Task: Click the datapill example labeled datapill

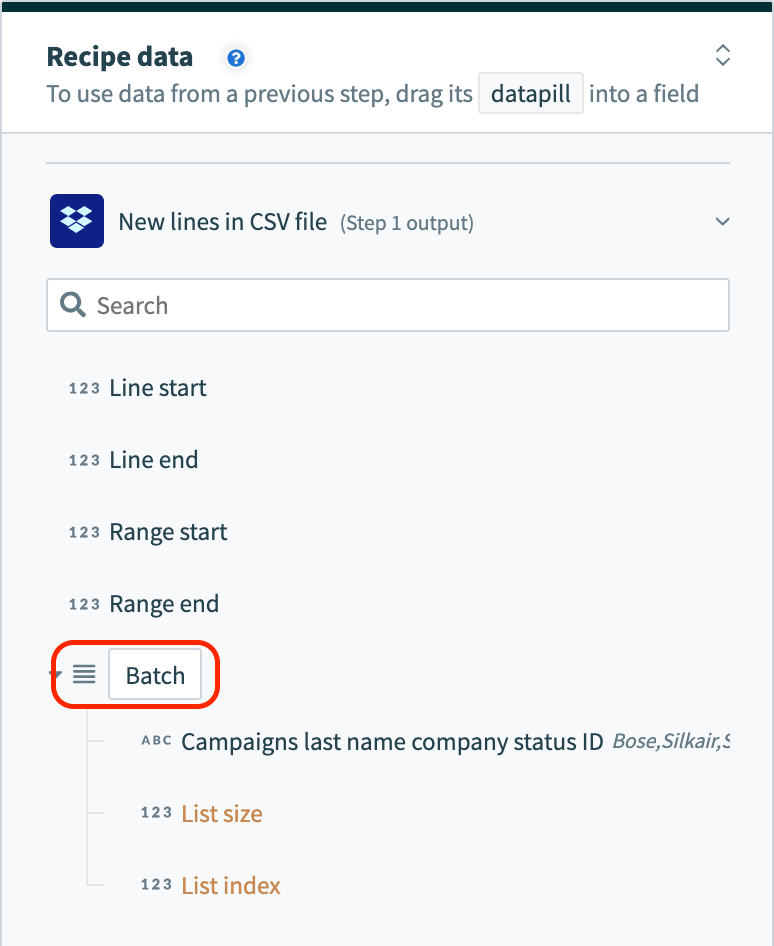Action: 530,93
